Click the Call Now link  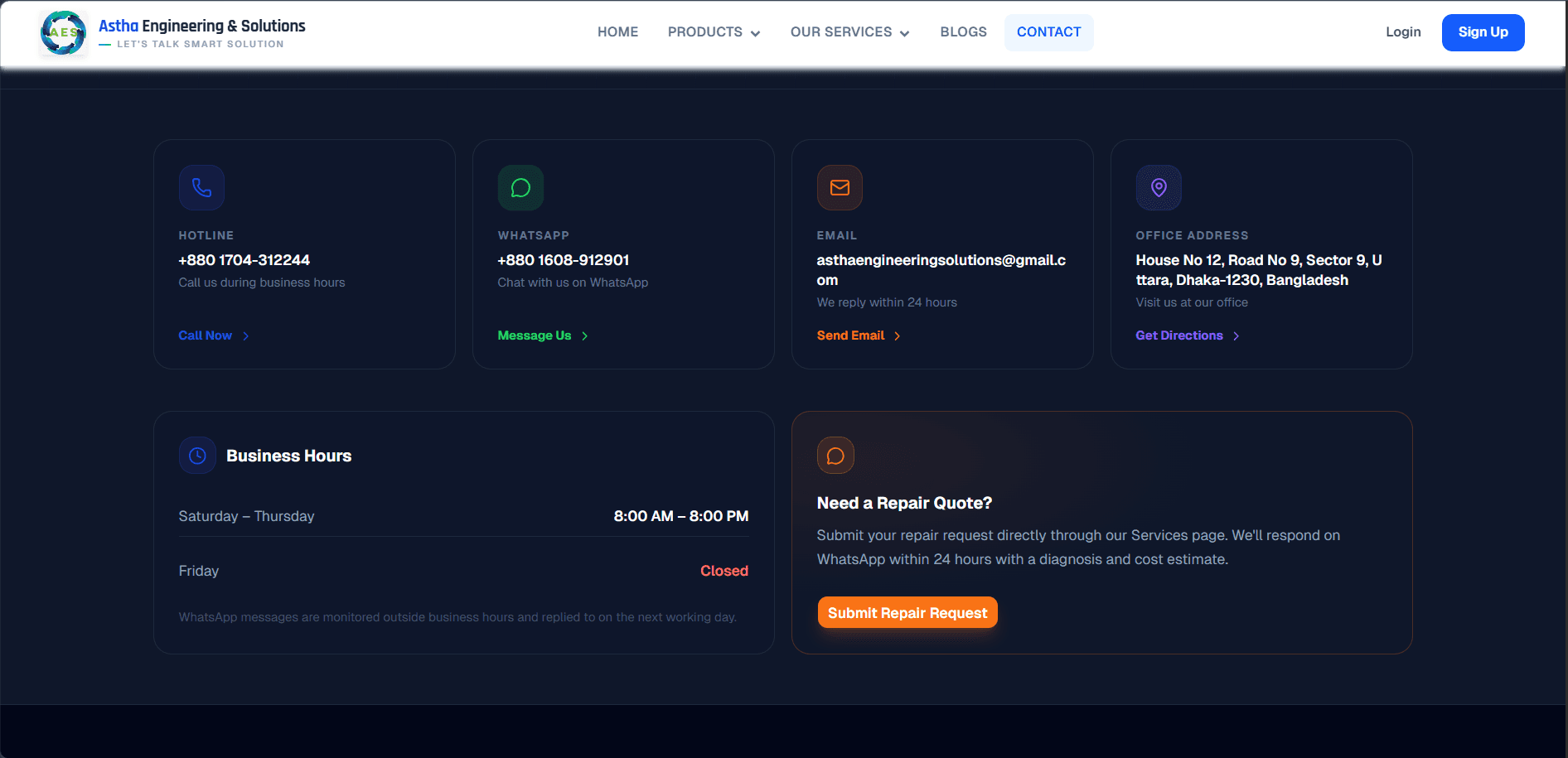(205, 336)
